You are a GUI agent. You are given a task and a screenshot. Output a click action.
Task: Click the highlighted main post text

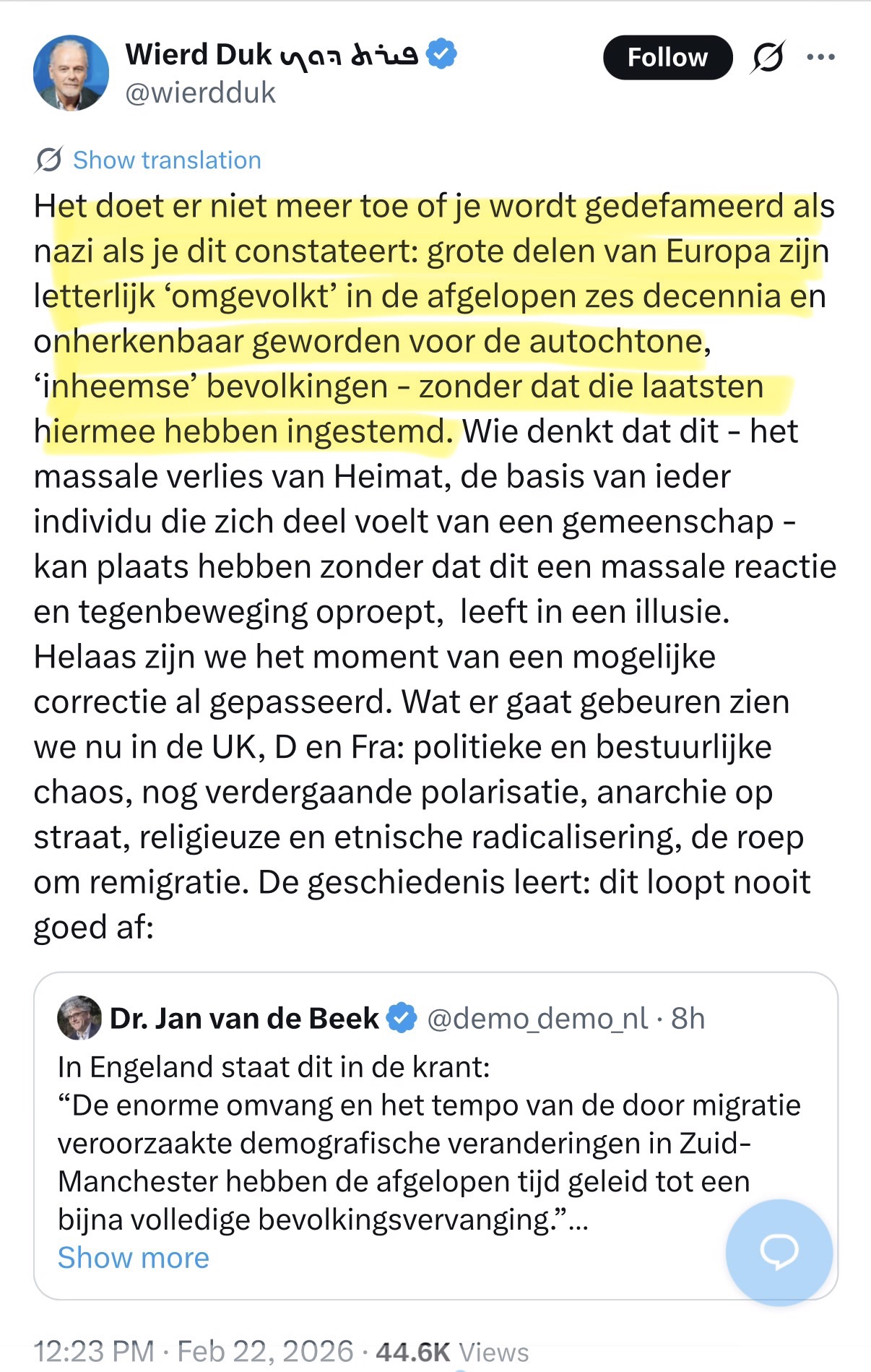433,318
